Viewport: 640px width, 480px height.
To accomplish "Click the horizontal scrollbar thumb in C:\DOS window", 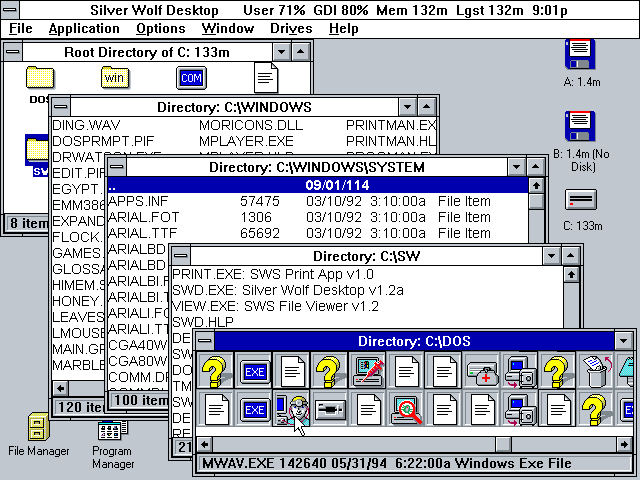I will point(504,444).
